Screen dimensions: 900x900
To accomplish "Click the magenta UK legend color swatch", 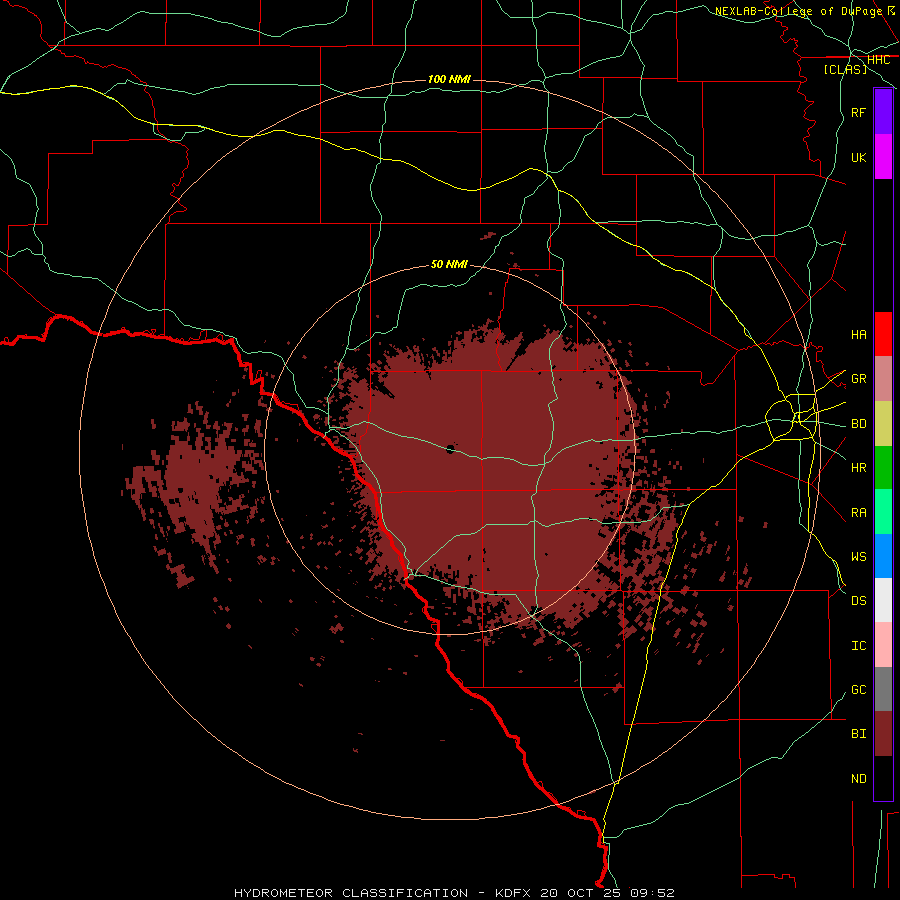I will click(x=883, y=157).
